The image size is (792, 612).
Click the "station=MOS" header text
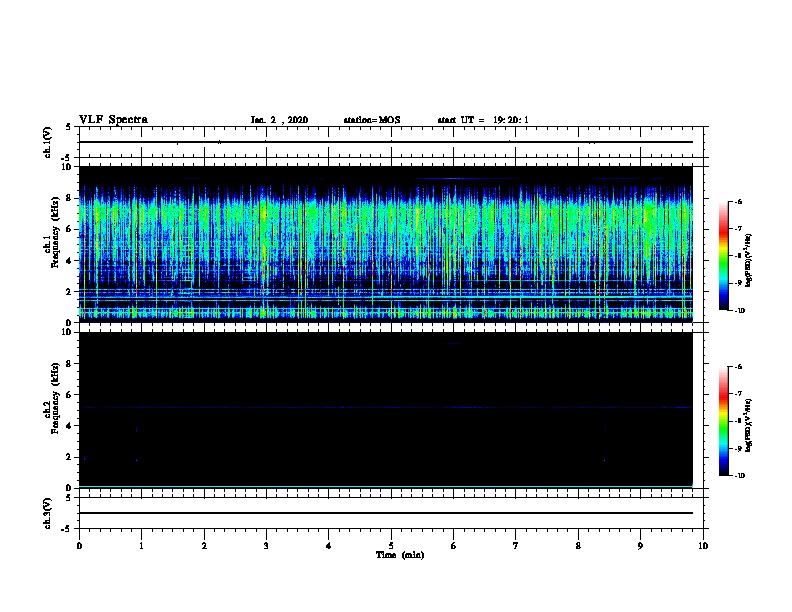coord(372,120)
